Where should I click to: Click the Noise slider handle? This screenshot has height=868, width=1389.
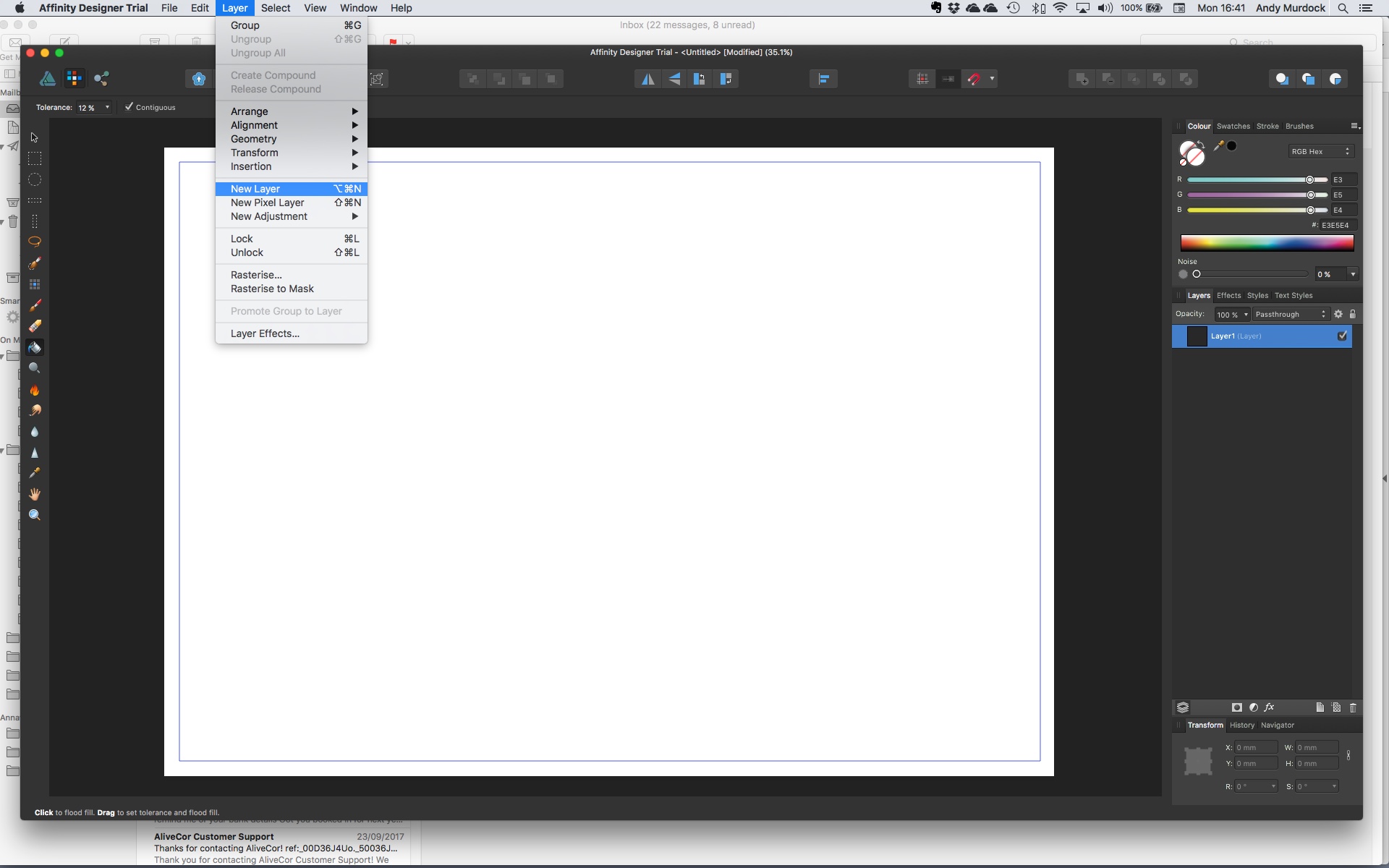pos(1197,274)
